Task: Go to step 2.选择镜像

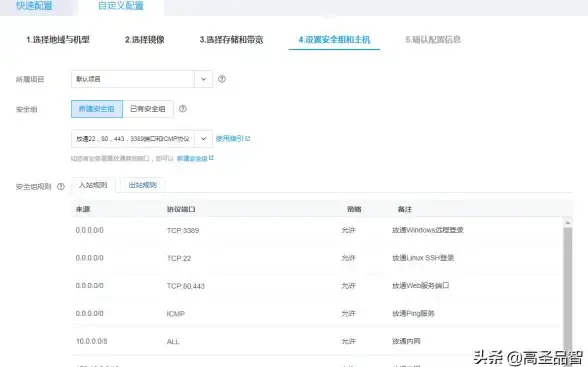Action: (x=144, y=39)
